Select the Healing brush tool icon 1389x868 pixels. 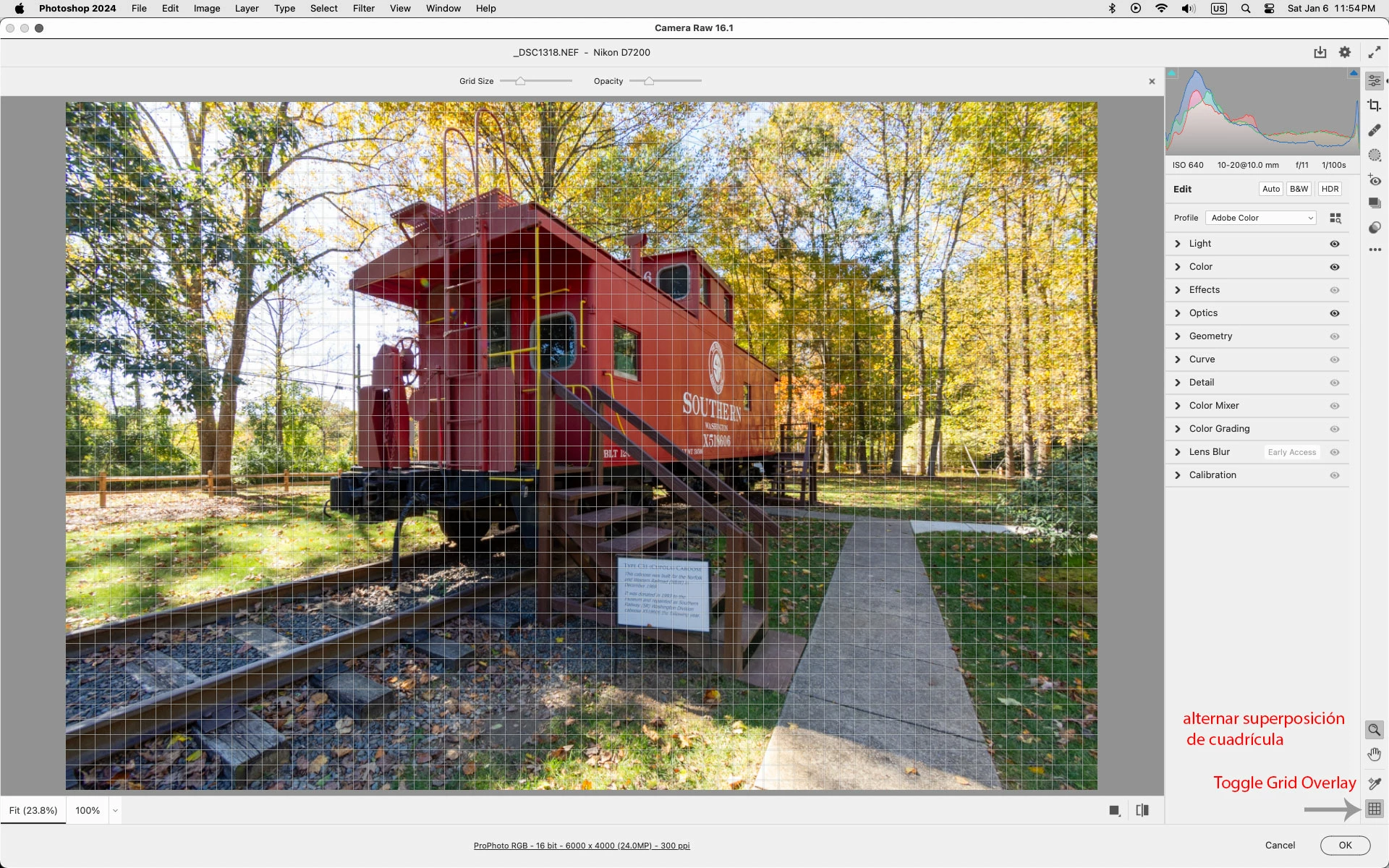click(x=1374, y=130)
